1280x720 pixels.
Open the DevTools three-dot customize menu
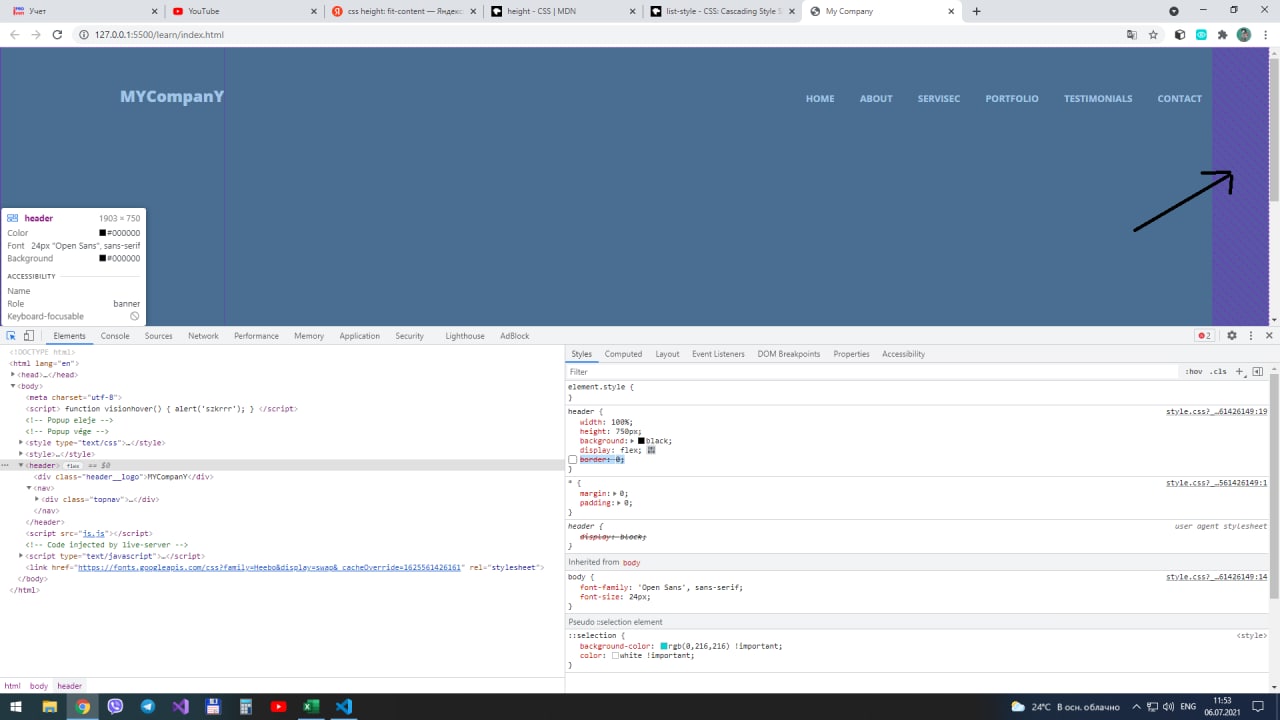(x=1250, y=336)
